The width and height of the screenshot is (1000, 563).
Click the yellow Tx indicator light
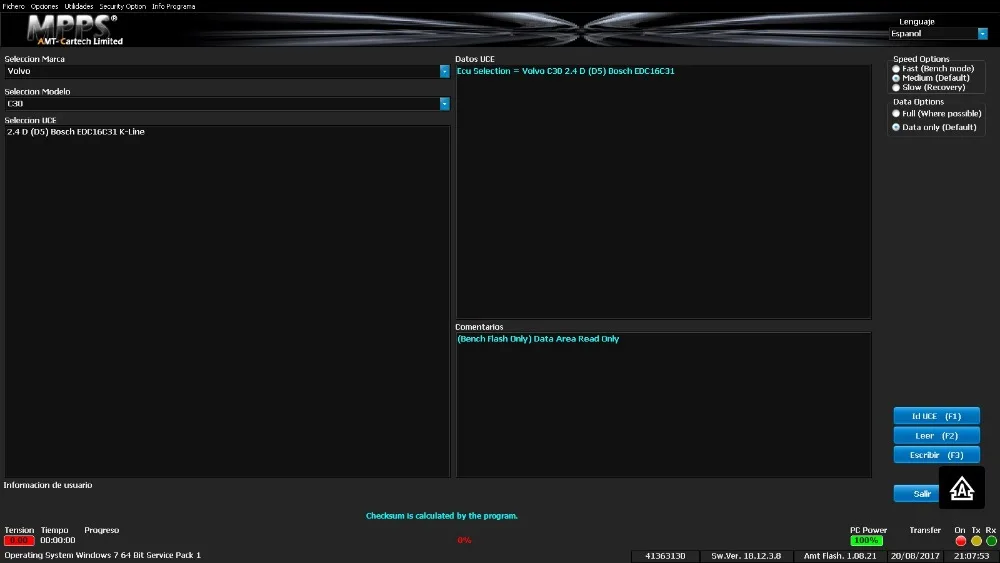coord(976,541)
